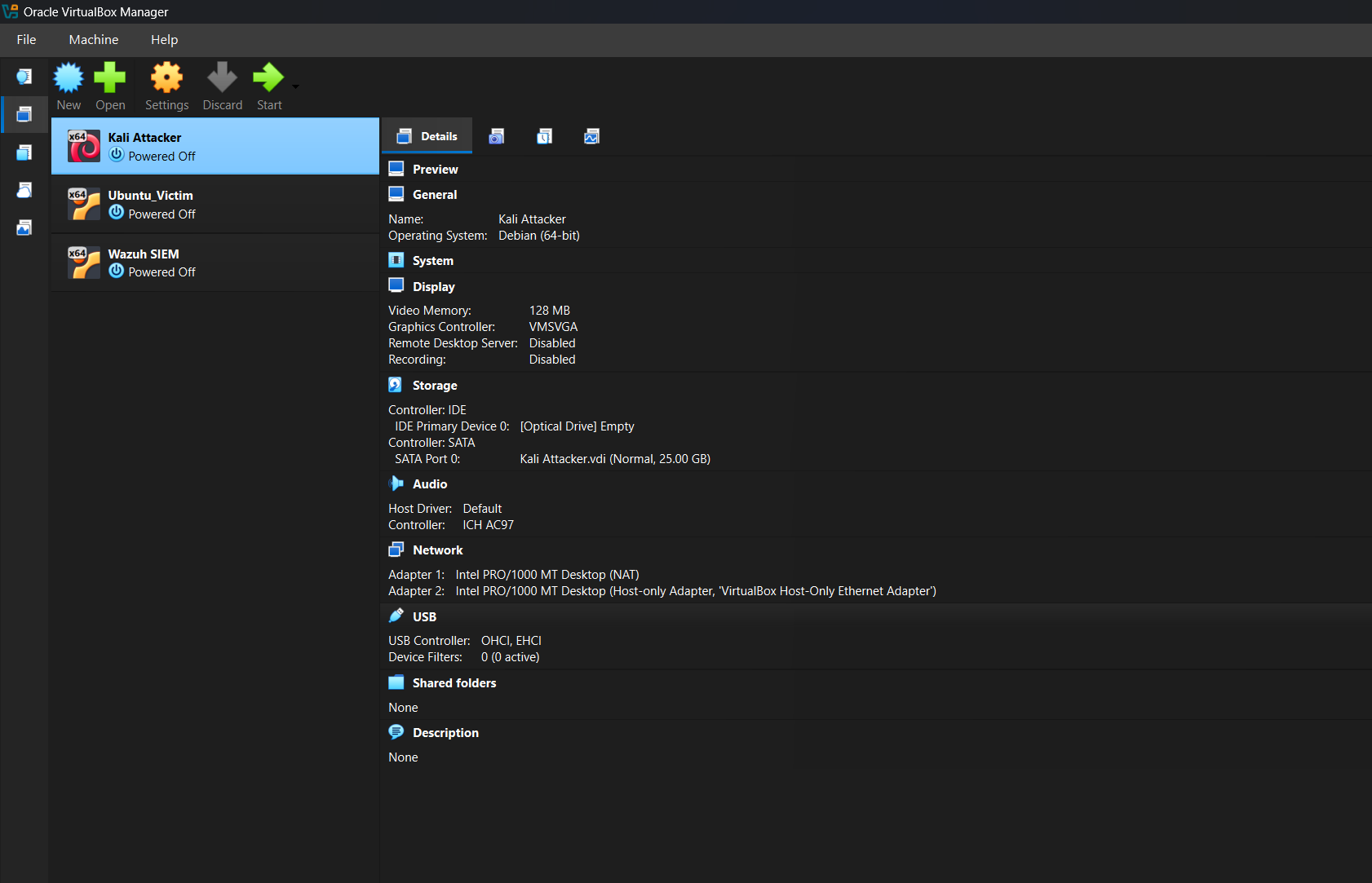Click the Network adapters icon

(x=396, y=550)
